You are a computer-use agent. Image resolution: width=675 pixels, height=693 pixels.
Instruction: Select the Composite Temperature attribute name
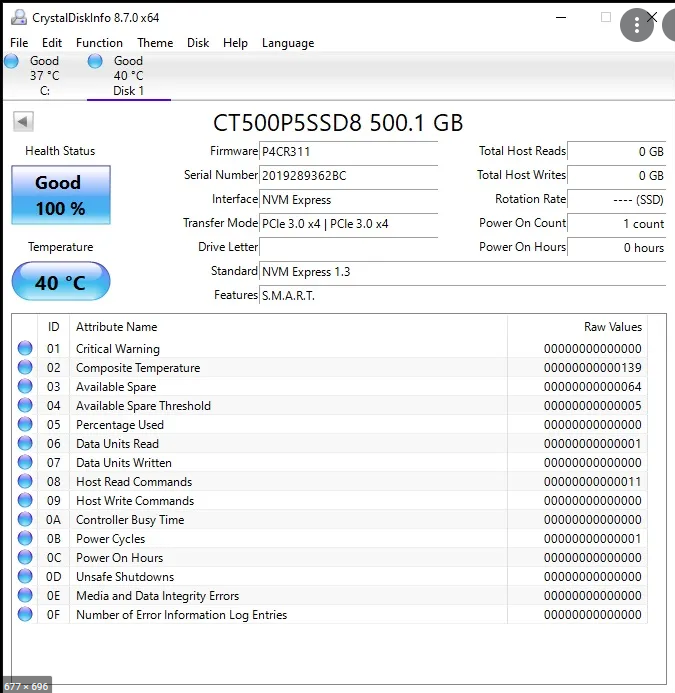138,368
